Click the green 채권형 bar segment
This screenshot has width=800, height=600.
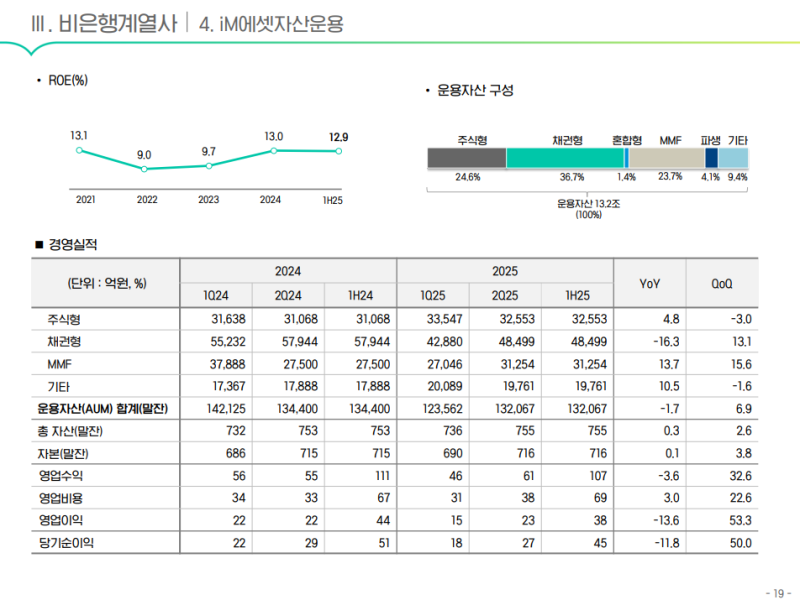coord(565,158)
